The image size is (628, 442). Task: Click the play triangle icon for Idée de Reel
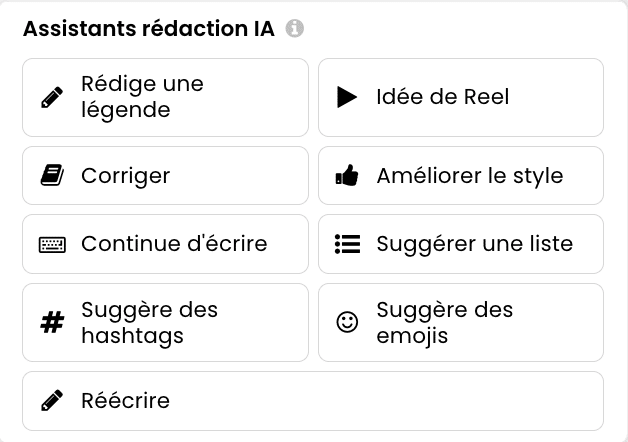(347, 97)
